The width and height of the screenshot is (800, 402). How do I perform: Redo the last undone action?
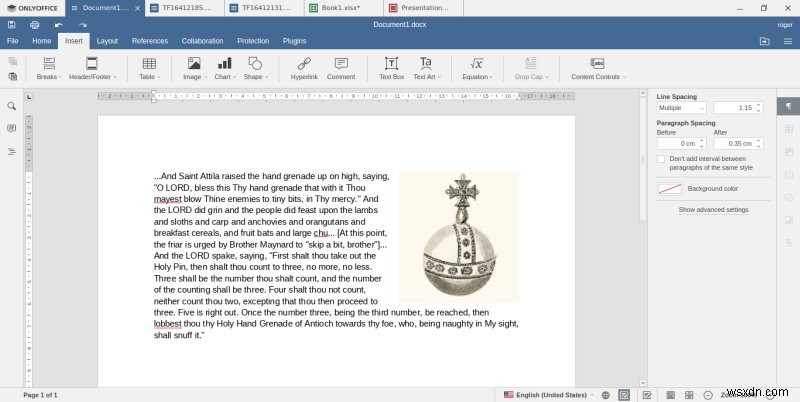coord(83,24)
